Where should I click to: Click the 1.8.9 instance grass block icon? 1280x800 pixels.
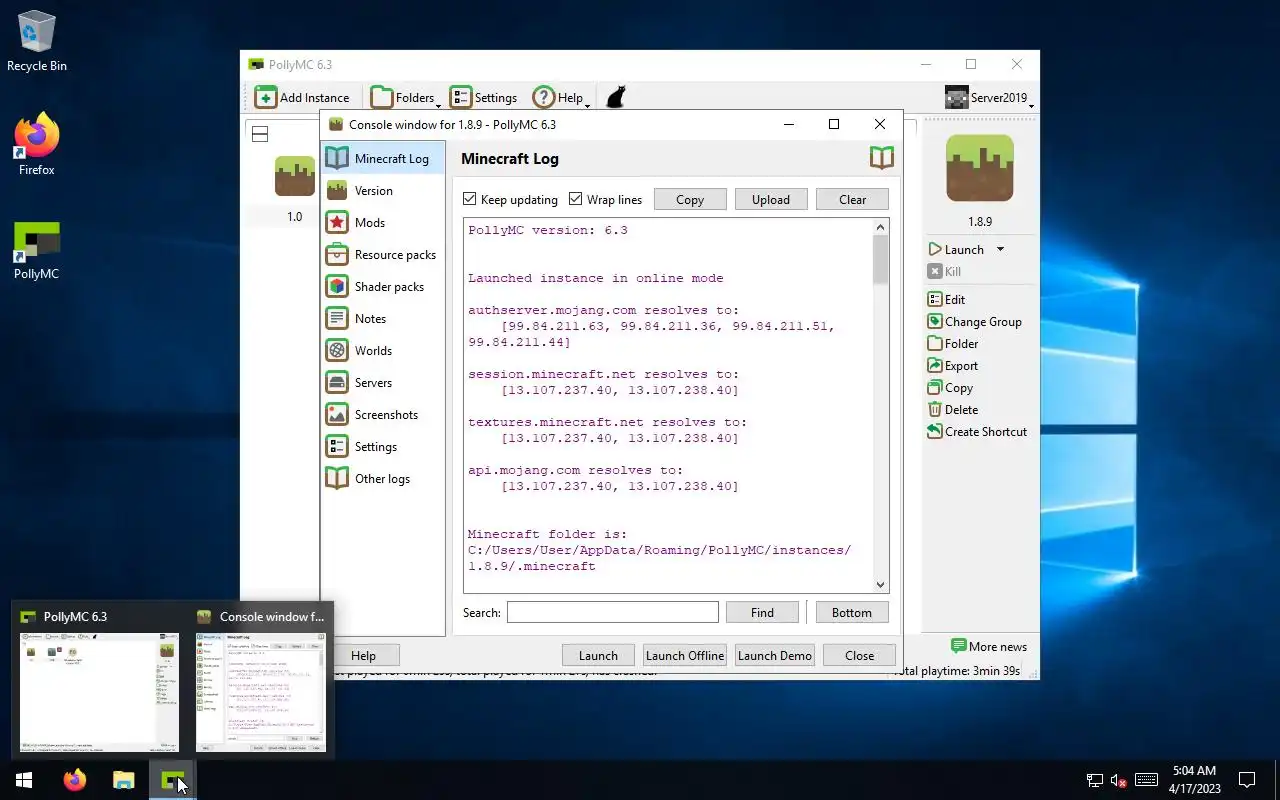coord(980,168)
